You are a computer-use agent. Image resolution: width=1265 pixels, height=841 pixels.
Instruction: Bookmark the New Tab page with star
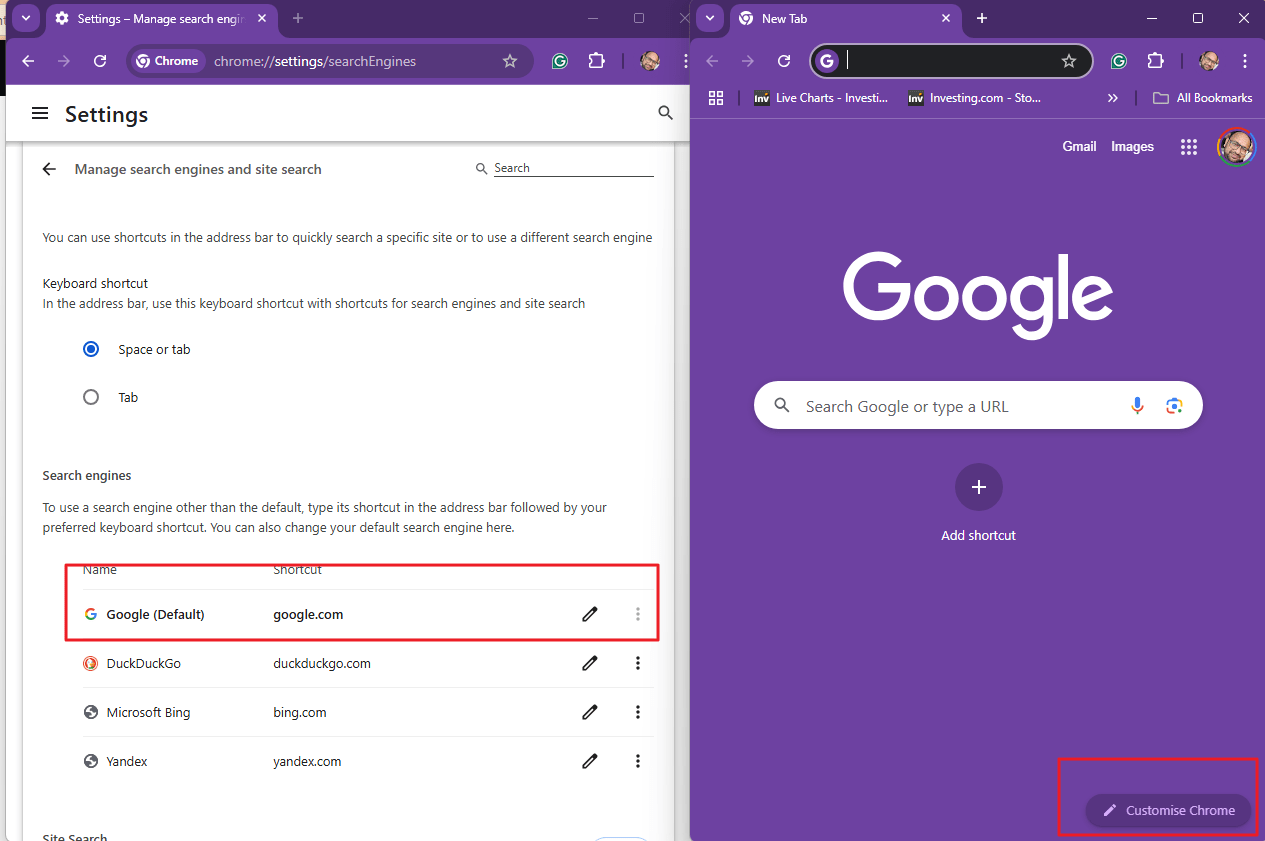[x=1069, y=61]
